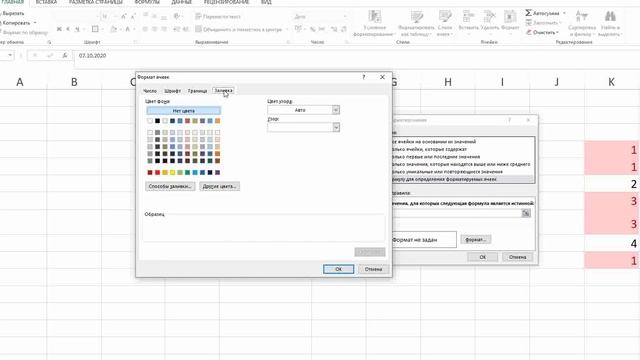Select rule type 'только первые или последние значения'
Viewport: 640px width, 360px height.
pyautogui.click(x=463, y=157)
